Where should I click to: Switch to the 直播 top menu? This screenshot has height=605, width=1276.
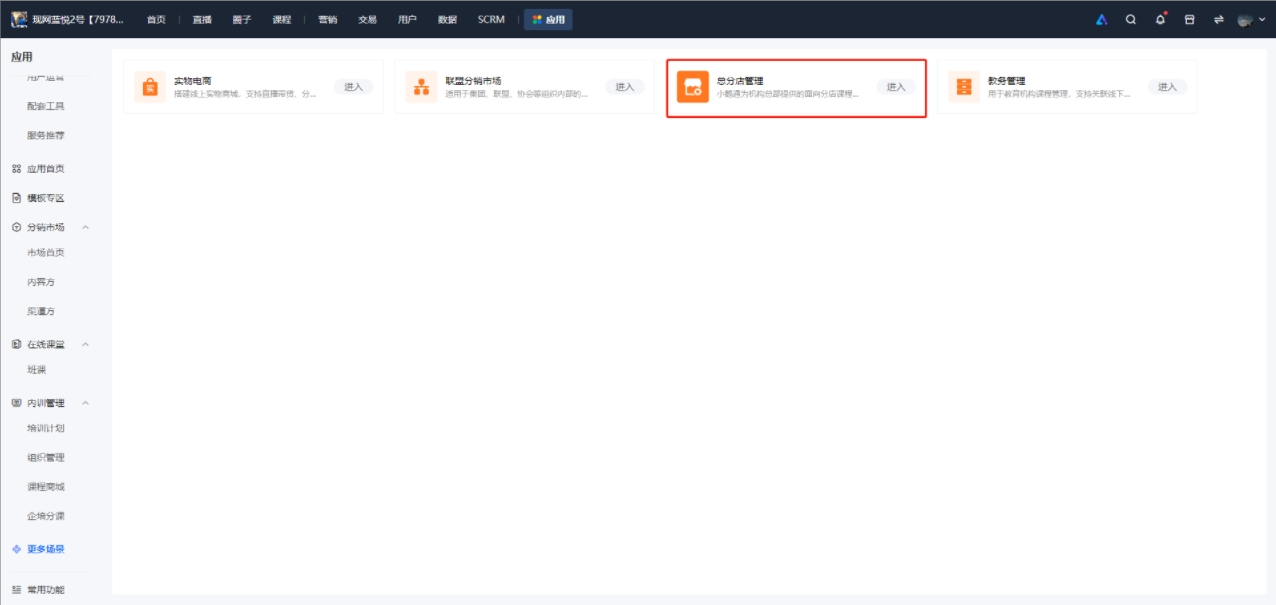pyautogui.click(x=202, y=19)
